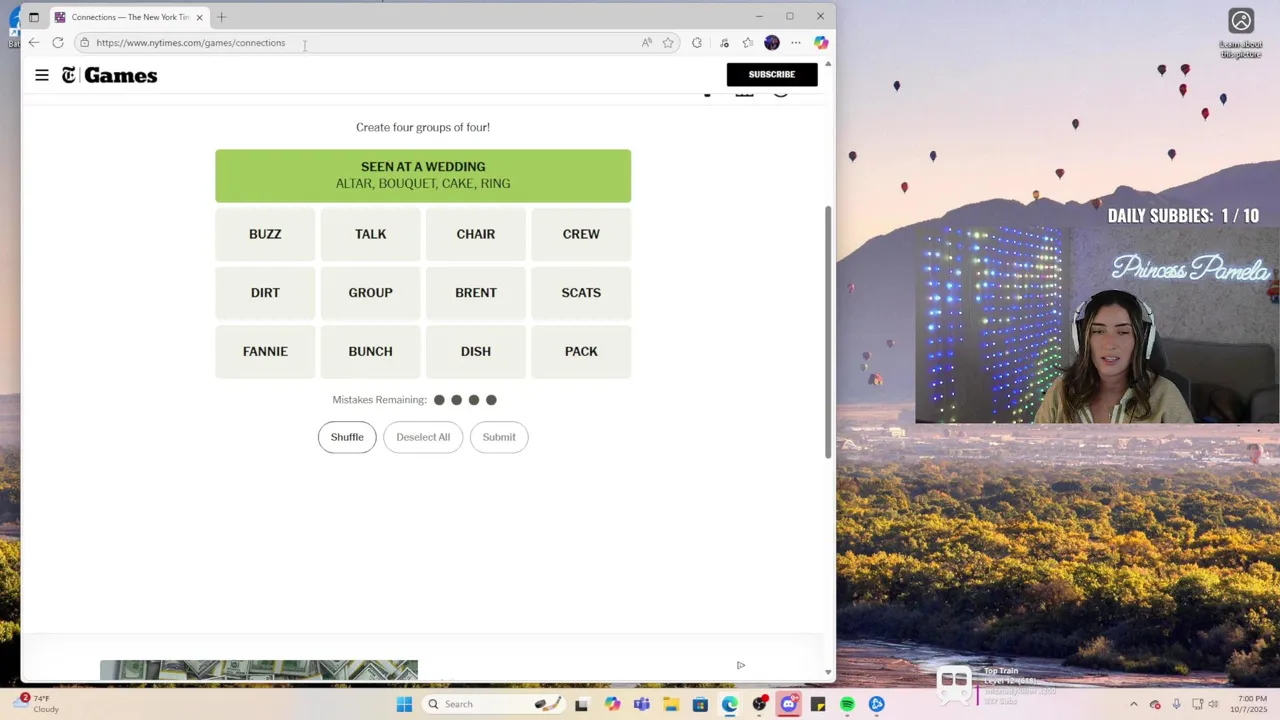Select the BUNCH tile

pyautogui.click(x=370, y=352)
